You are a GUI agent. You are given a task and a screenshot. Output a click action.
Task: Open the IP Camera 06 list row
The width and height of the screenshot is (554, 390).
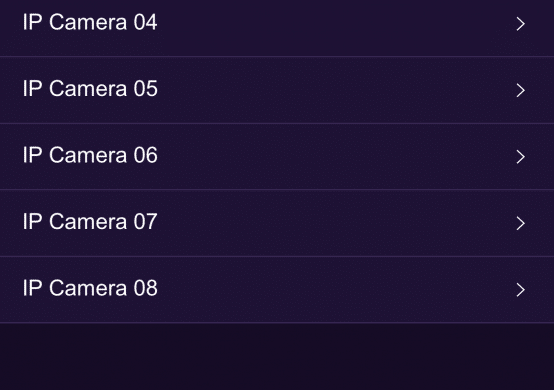click(x=277, y=156)
